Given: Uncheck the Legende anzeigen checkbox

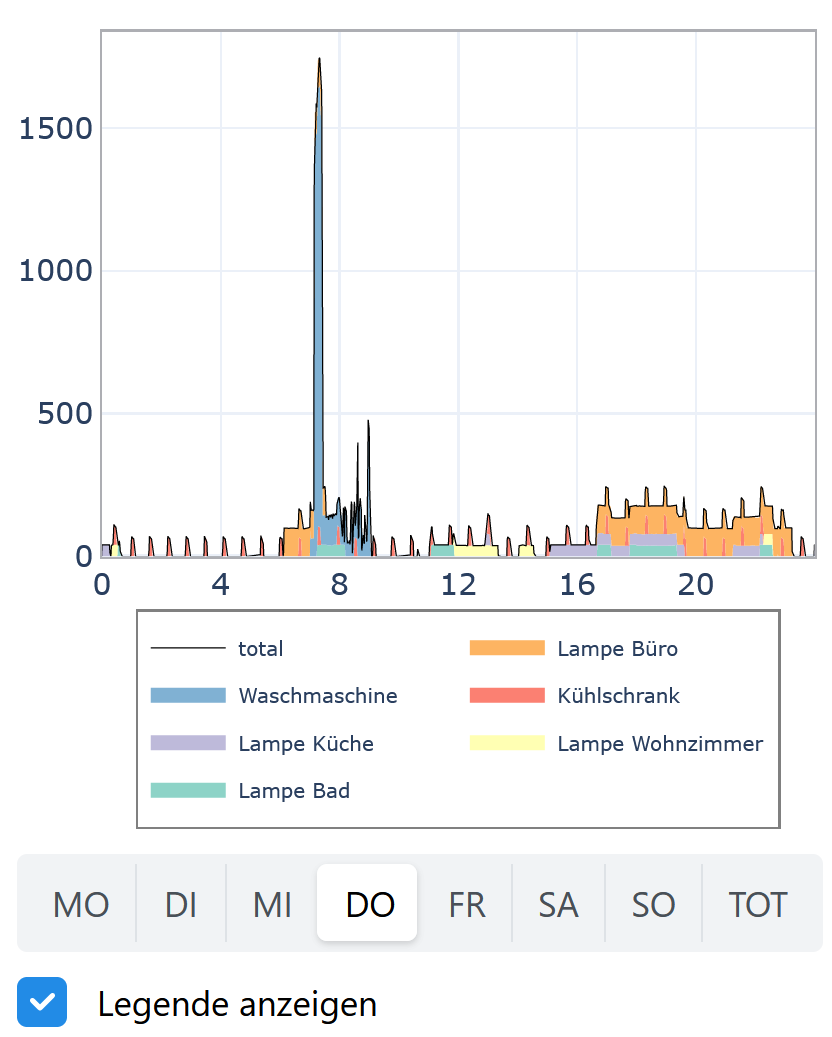Looking at the screenshot, I should pos(42,1002).
